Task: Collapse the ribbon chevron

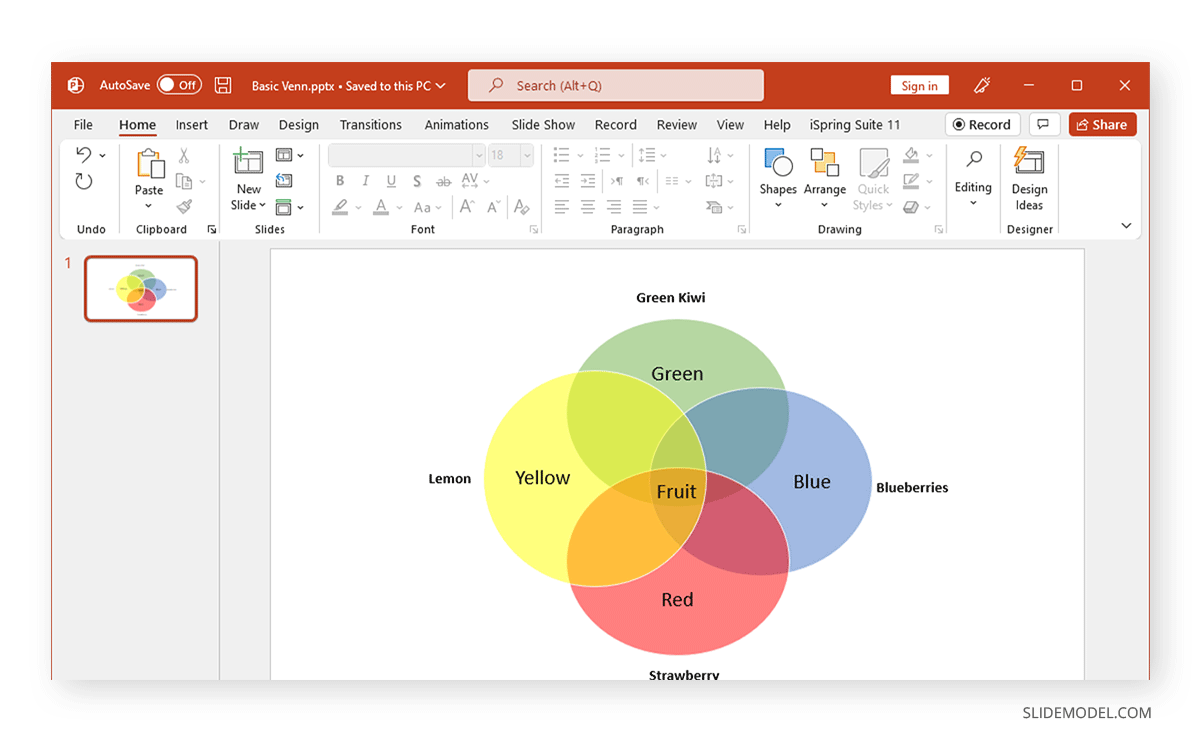Action: [x=1126, y=226]
